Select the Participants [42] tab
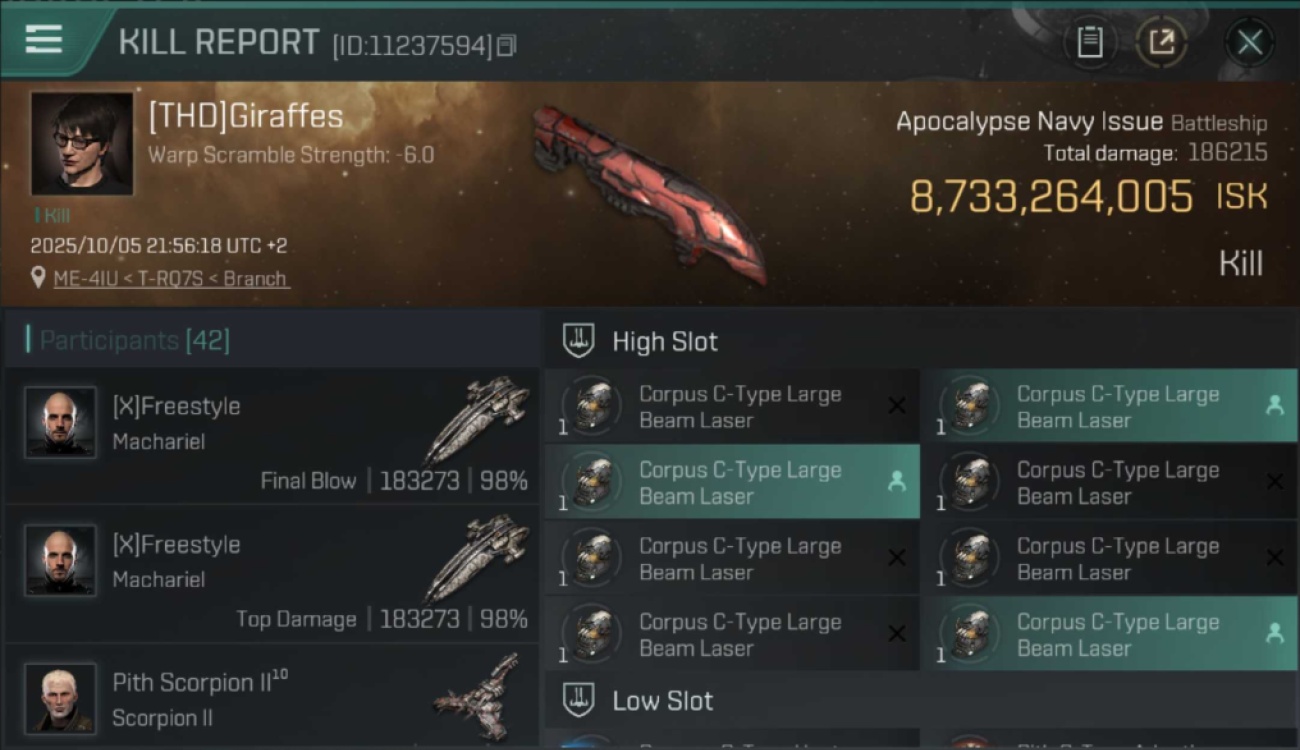Image resolution: width=1300 pixels, height=750 pixels. (x=135, y=340)
